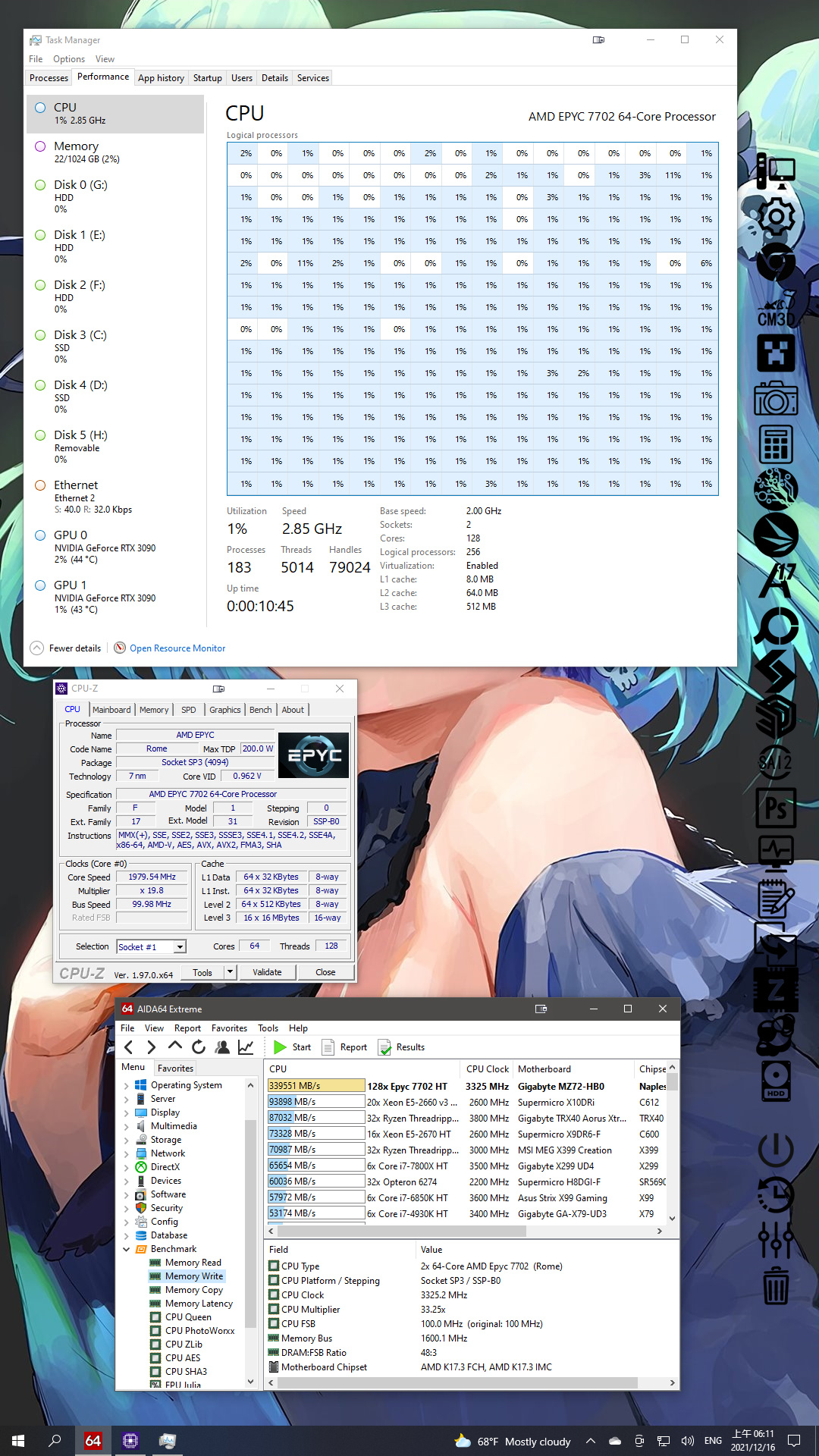Open the Photoshop icon in the right dock
The height and width of the screenshot is (1456, 819).
pyautogui.click(x=776, y=808)
